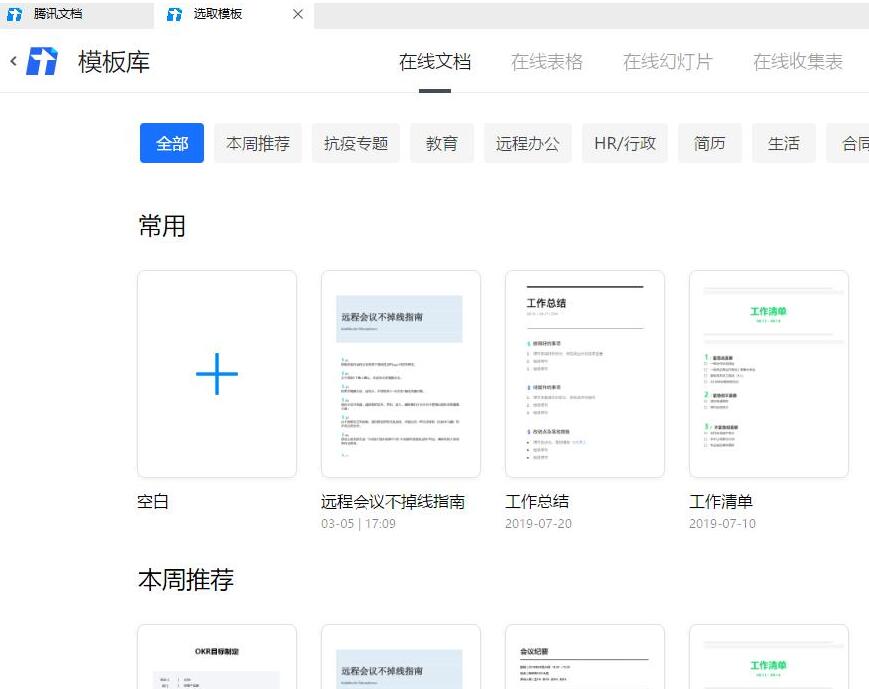Screen dimensions: 869x689
Task: Open the 在线收集表 section
Action: (x=797, y=61)
